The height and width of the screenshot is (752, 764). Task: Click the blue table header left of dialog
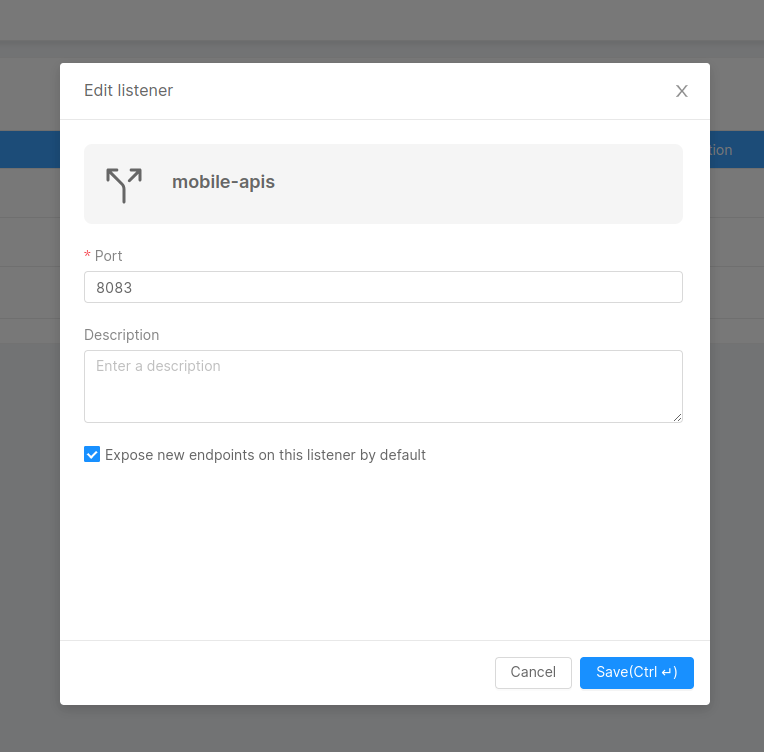click(30, 150)
